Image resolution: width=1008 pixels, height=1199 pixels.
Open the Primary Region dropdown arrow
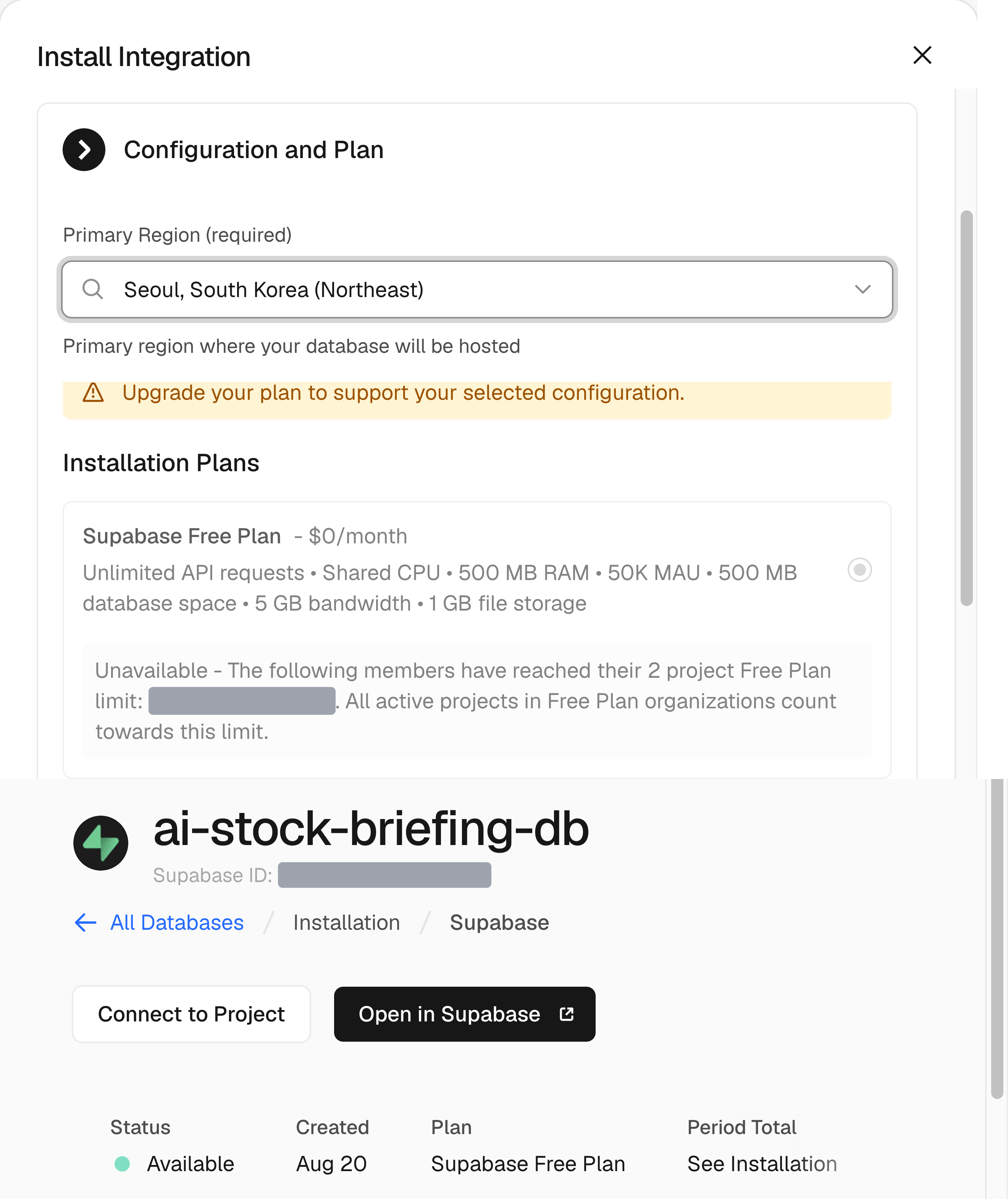[862, 289]
